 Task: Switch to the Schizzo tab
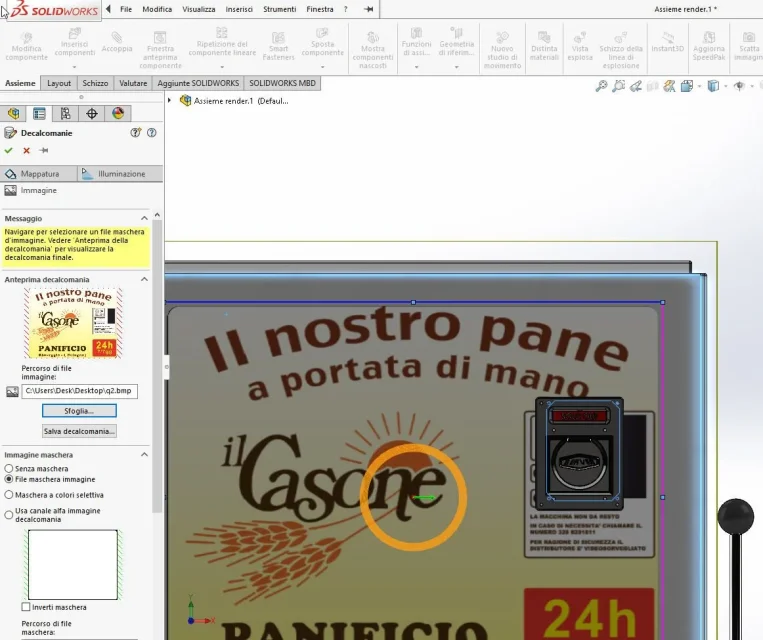95,83
